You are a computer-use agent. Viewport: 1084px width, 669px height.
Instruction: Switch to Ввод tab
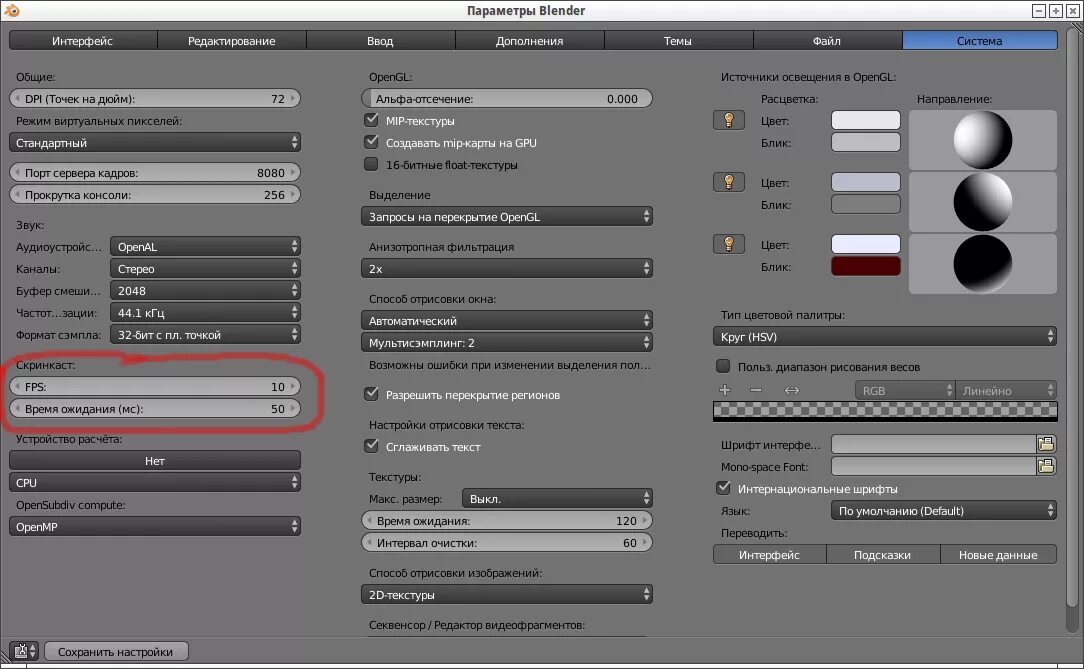[x=380, y=41]
